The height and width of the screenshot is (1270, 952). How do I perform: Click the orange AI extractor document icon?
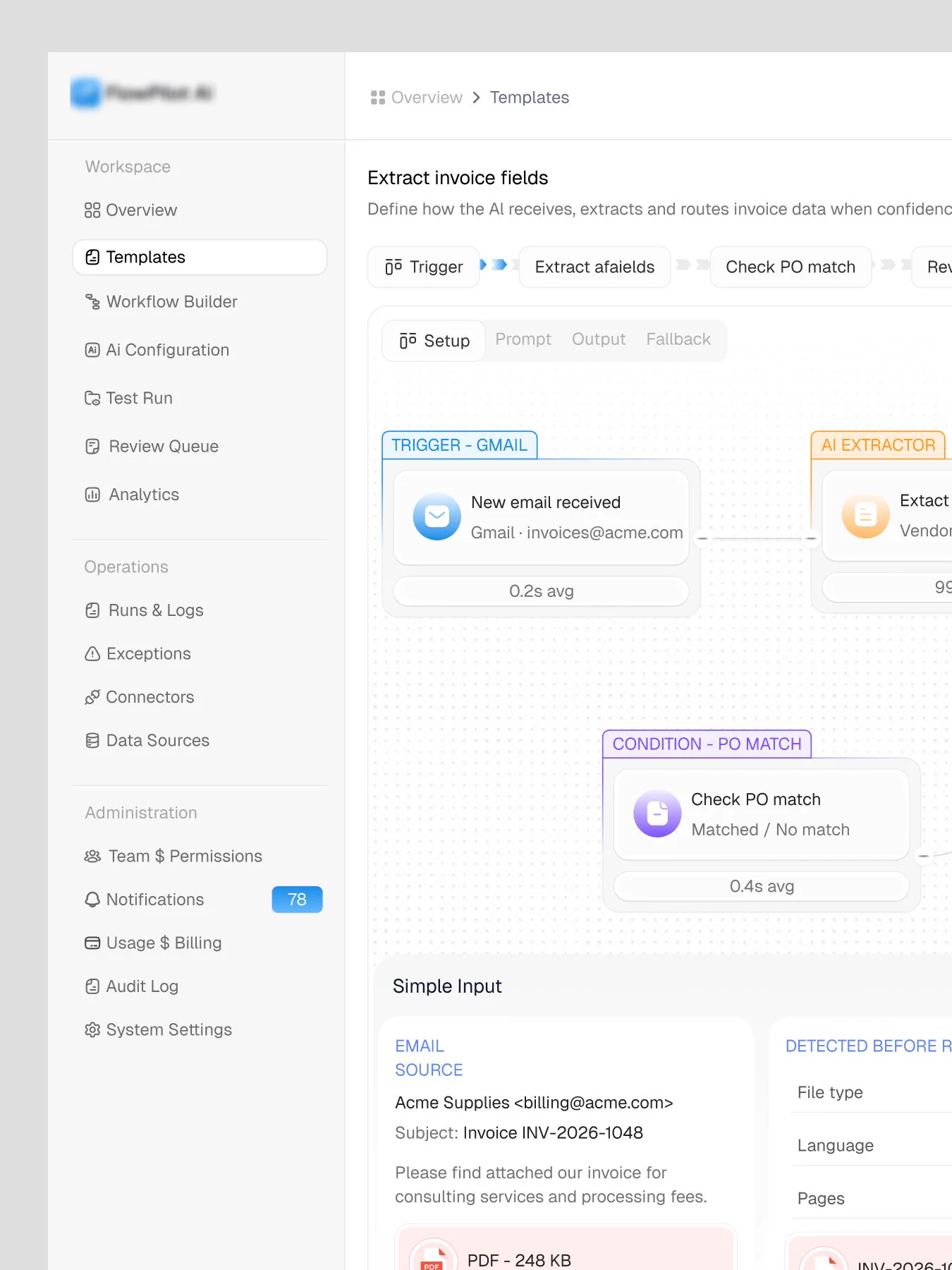tap(866, 515)
